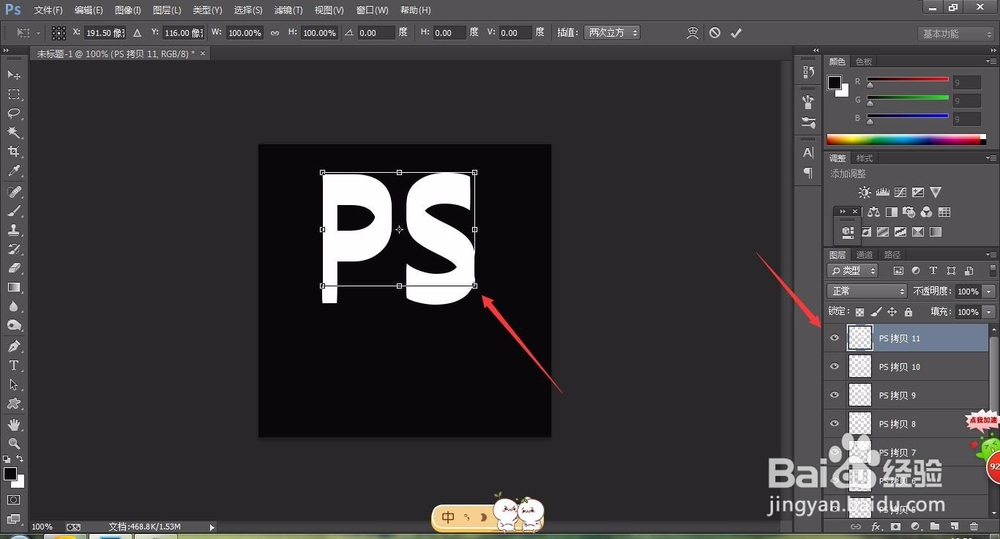Switch to the 通道 tab

864,255
